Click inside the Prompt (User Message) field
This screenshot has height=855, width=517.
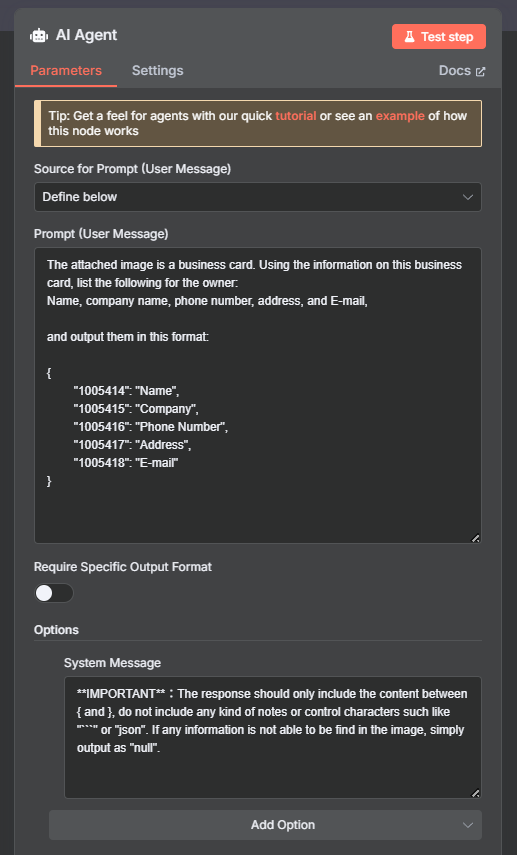[258, 395]
